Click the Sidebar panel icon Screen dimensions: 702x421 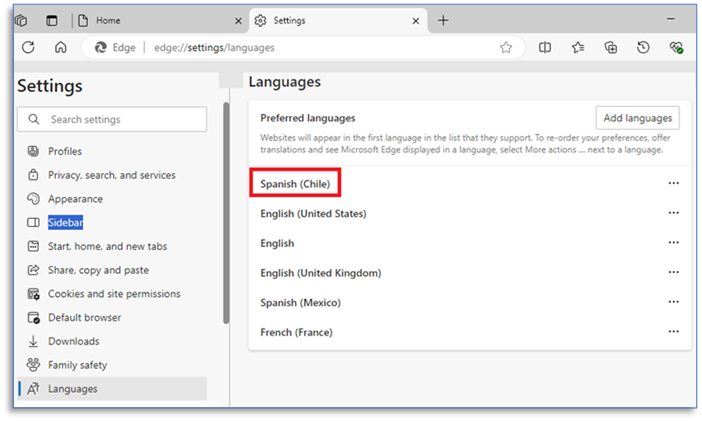pos(34,223)
